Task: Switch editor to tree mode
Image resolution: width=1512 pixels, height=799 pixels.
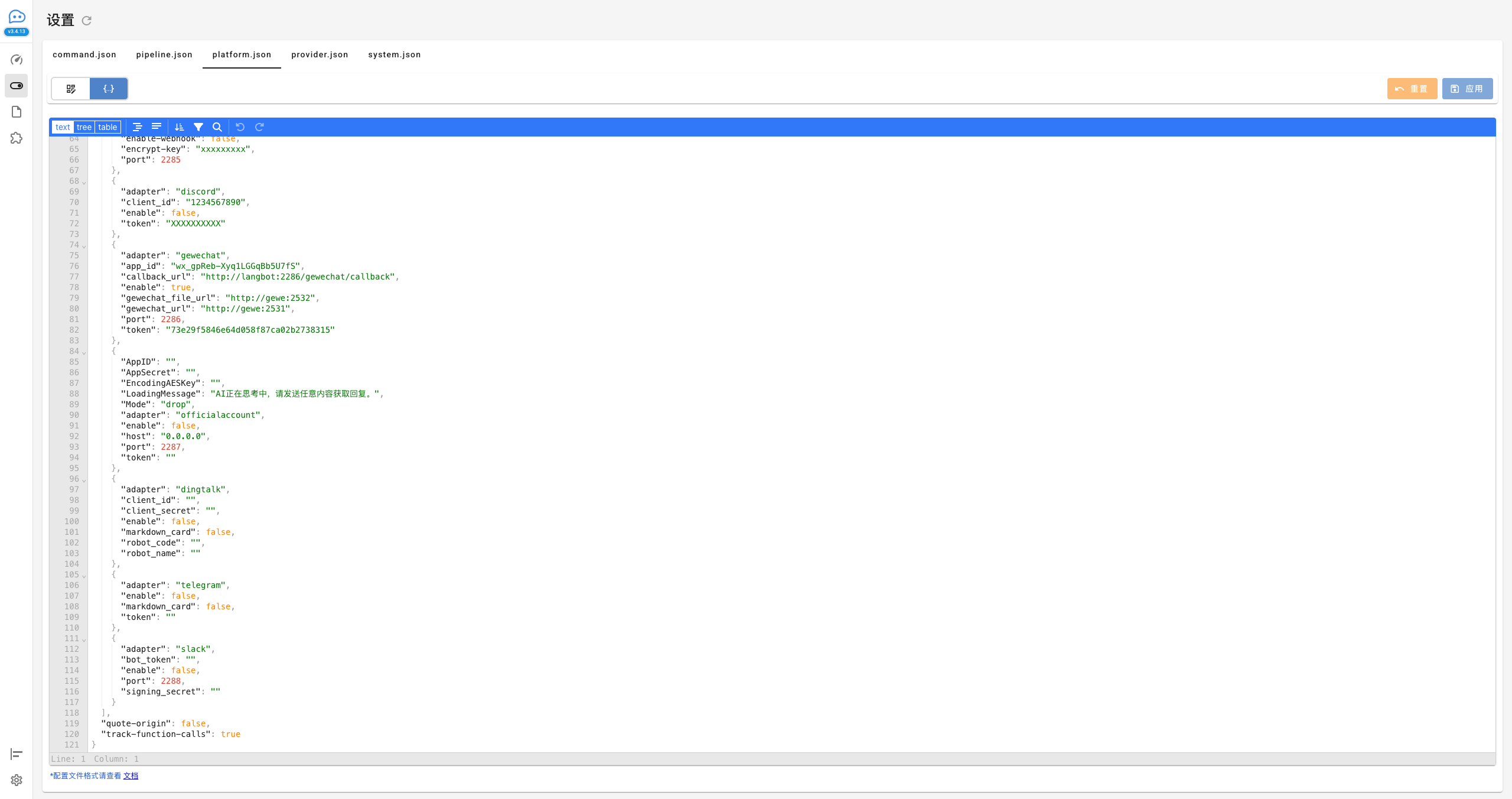Action: click(x=84, y=127)
